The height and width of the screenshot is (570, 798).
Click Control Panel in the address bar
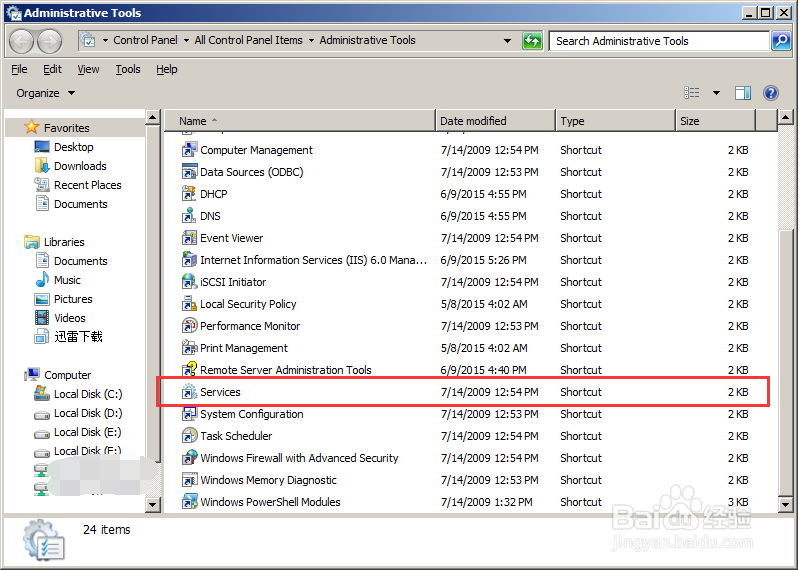(x=145, y=40)
